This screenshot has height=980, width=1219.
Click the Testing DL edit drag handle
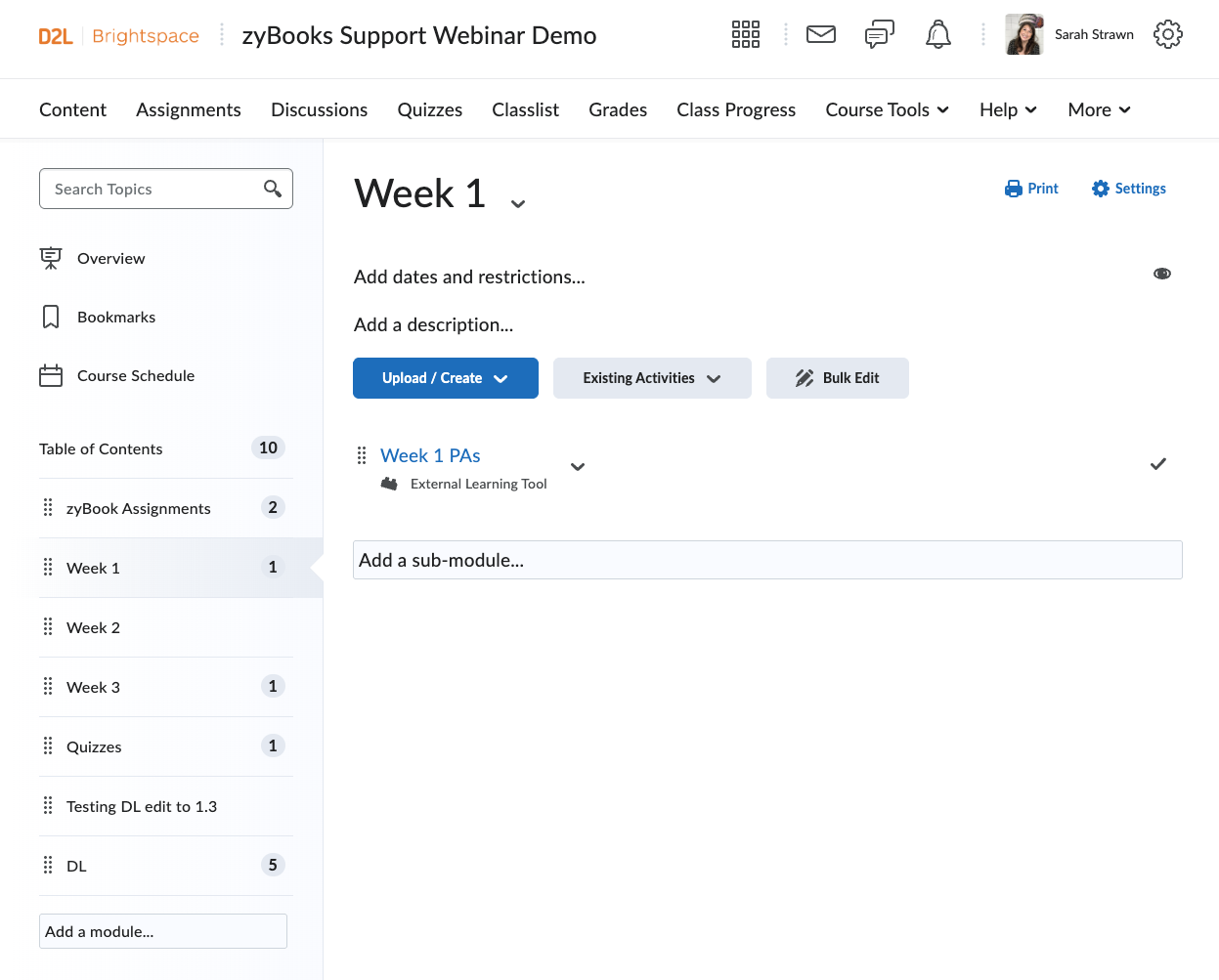(x=48, y=805)
